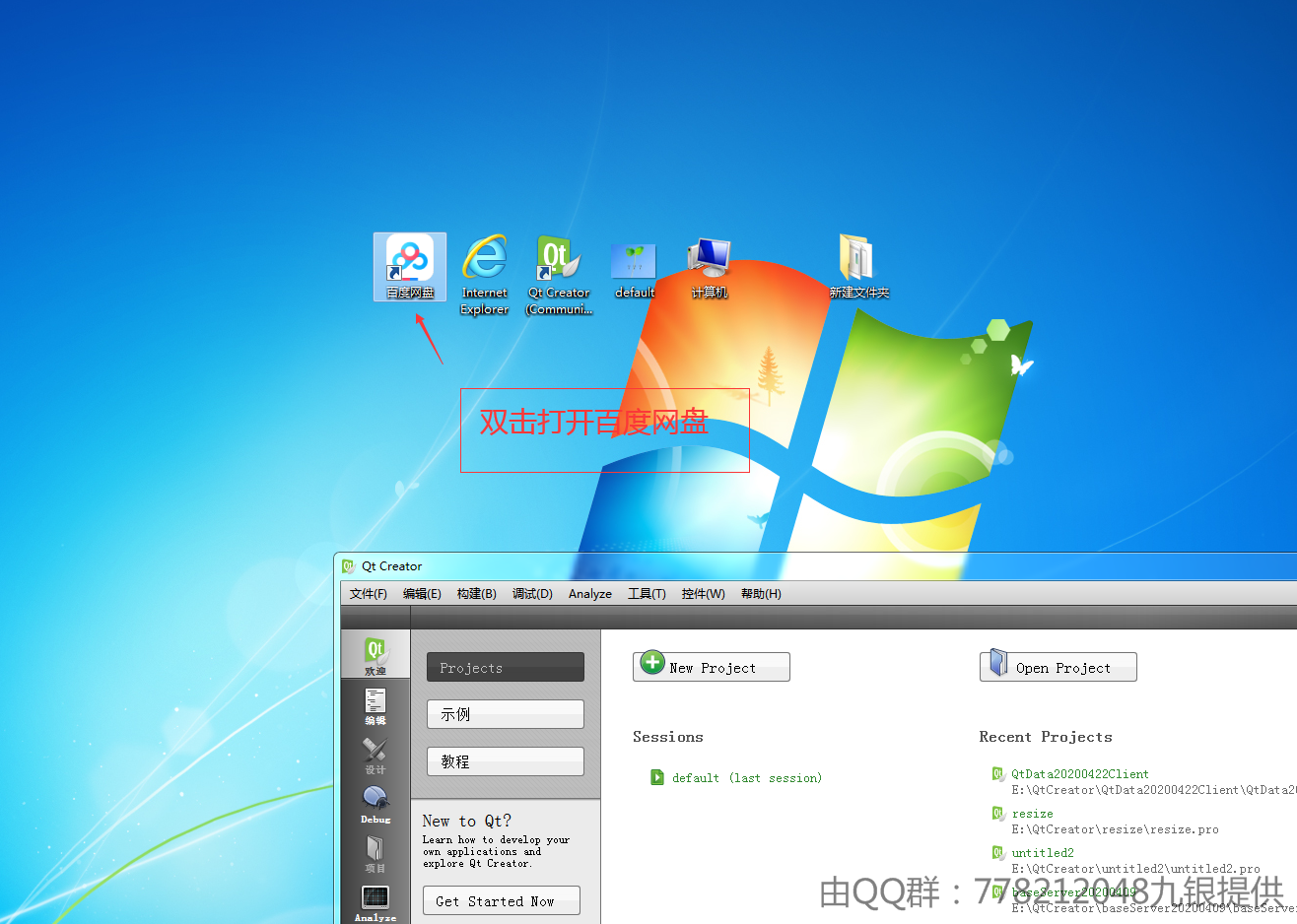This screenshot has width=1297, height=924.
Task: Click the Qt icon beside QtData20200422Client
Action: [998, 774]
